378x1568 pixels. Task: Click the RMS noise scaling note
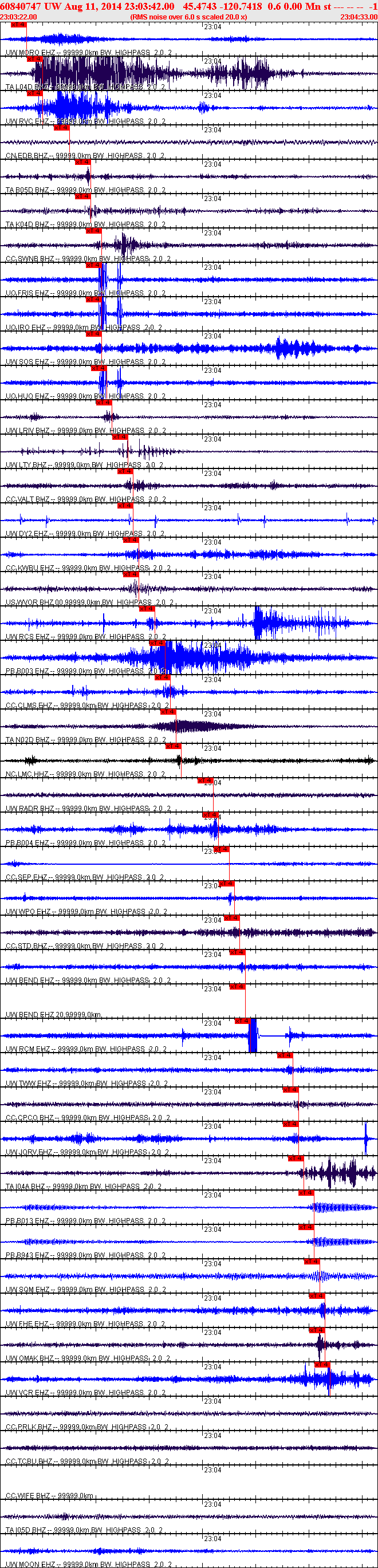tap(188, 17)
